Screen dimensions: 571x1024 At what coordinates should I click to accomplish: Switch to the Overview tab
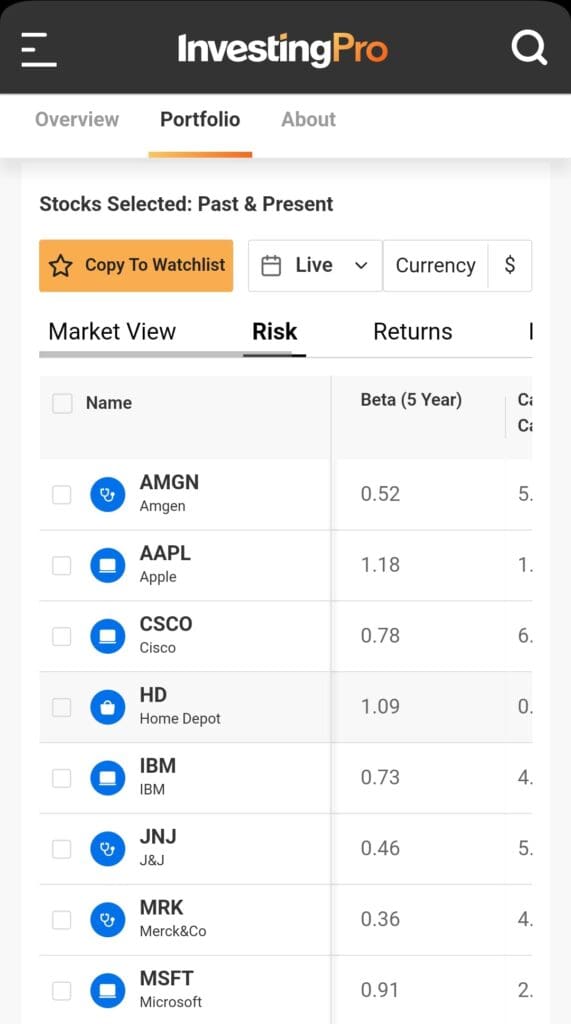pos(77,120)
